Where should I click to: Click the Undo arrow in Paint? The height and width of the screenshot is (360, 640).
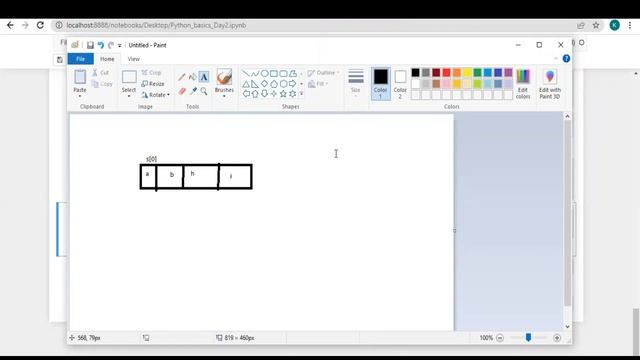click(100, 45)
